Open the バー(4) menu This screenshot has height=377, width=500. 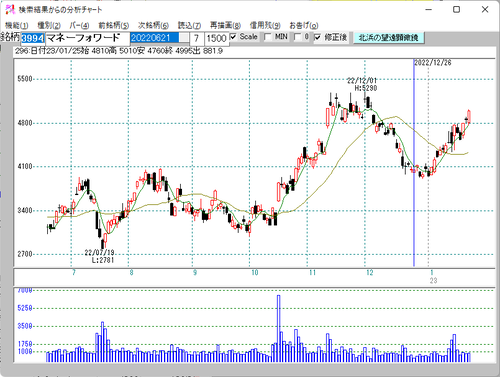pos(79,25)
